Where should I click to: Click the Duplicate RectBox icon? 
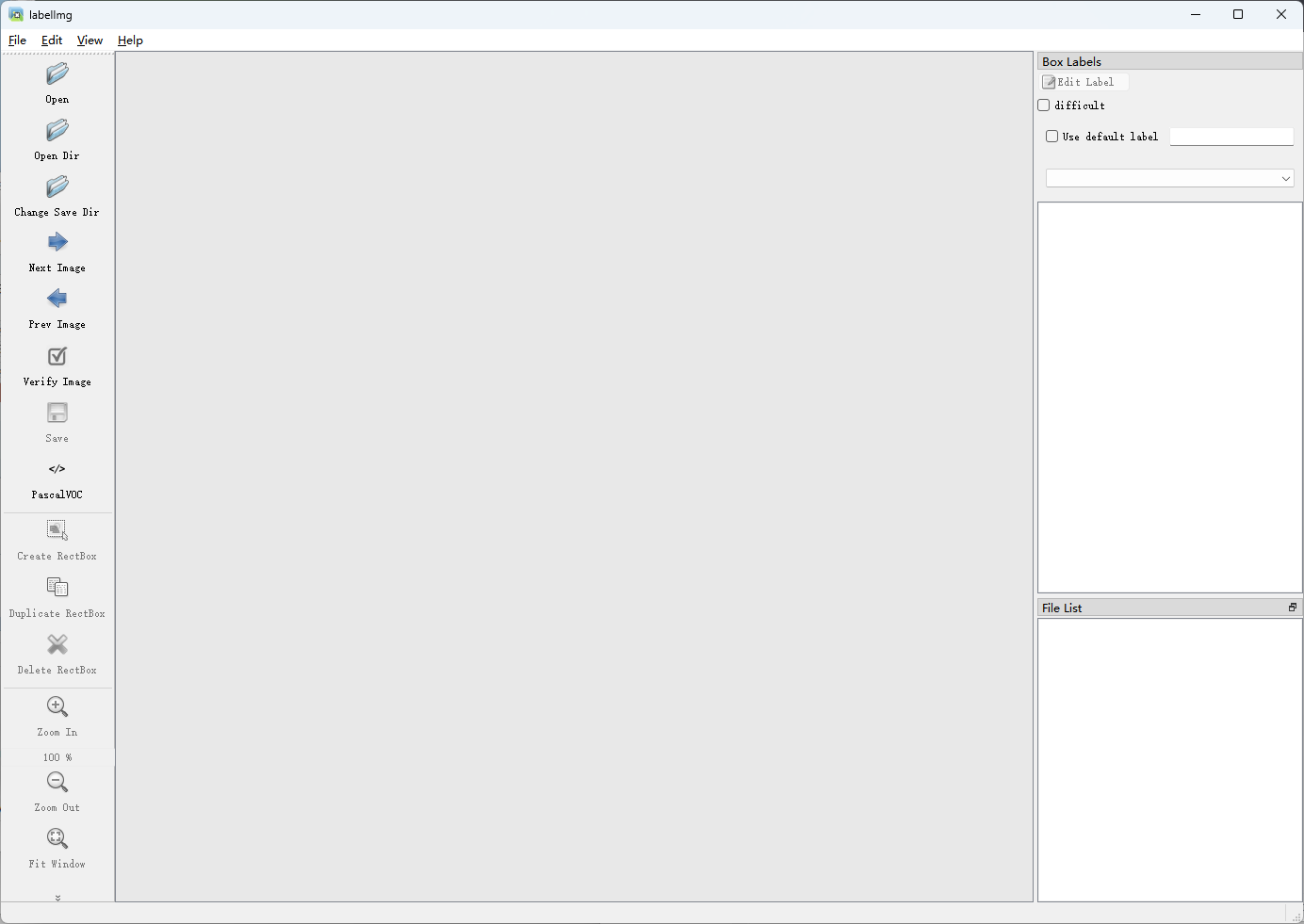(x=57, y=588)
